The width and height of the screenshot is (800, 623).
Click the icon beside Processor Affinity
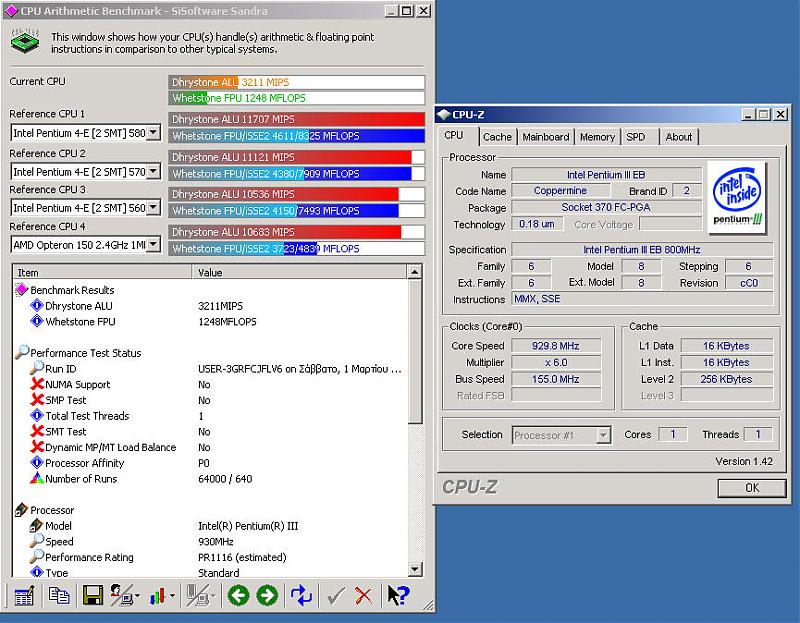pos(37,463)
